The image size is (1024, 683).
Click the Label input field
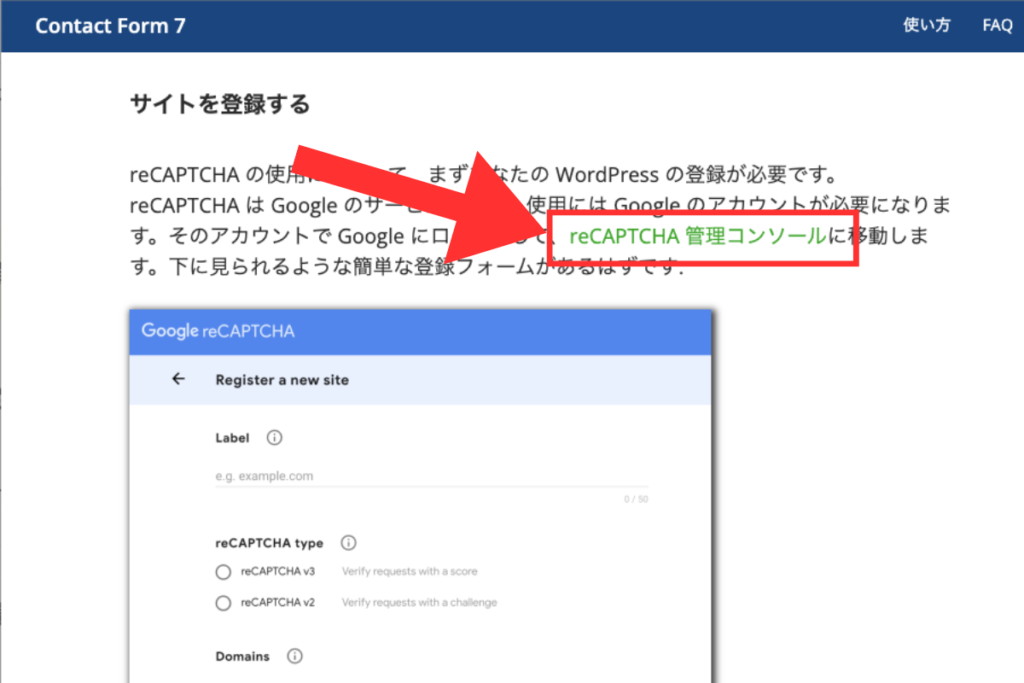tap(430, 476)
